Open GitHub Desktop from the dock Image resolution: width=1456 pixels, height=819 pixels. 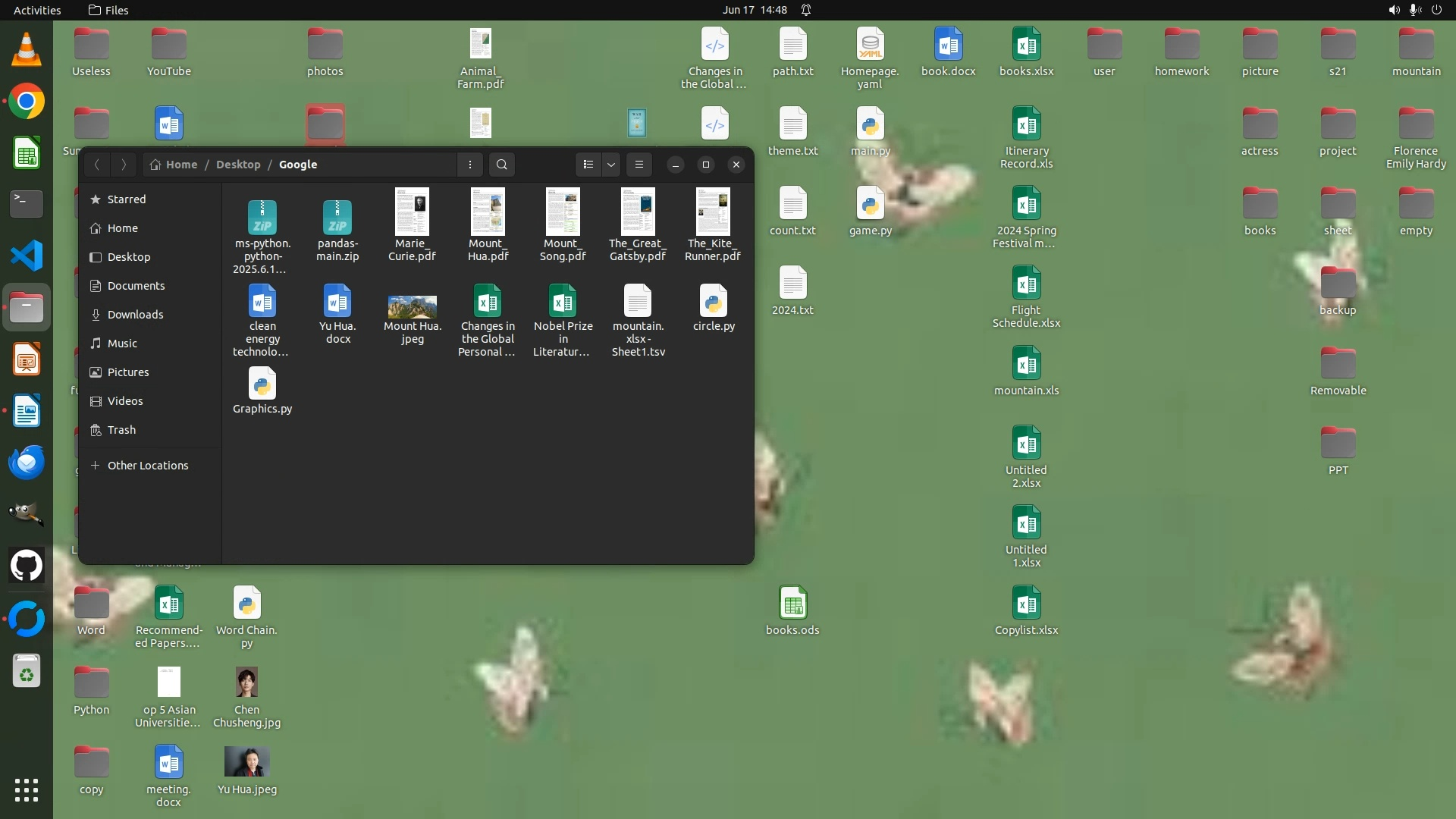point(27,566)
